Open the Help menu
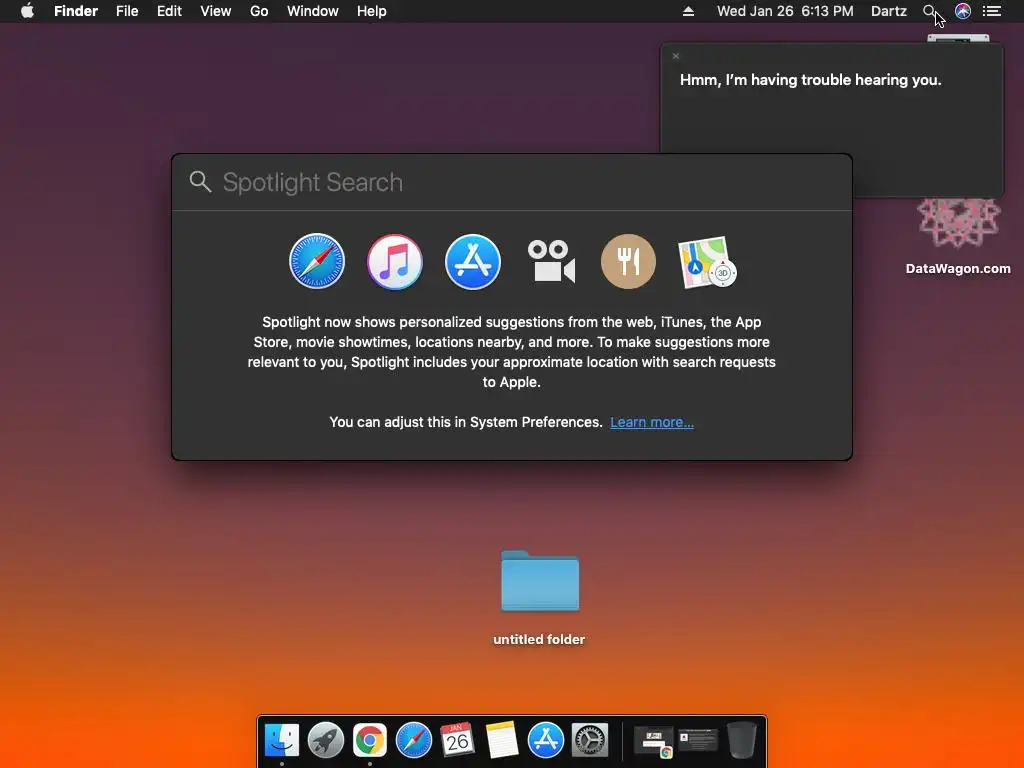 [372, 11]
